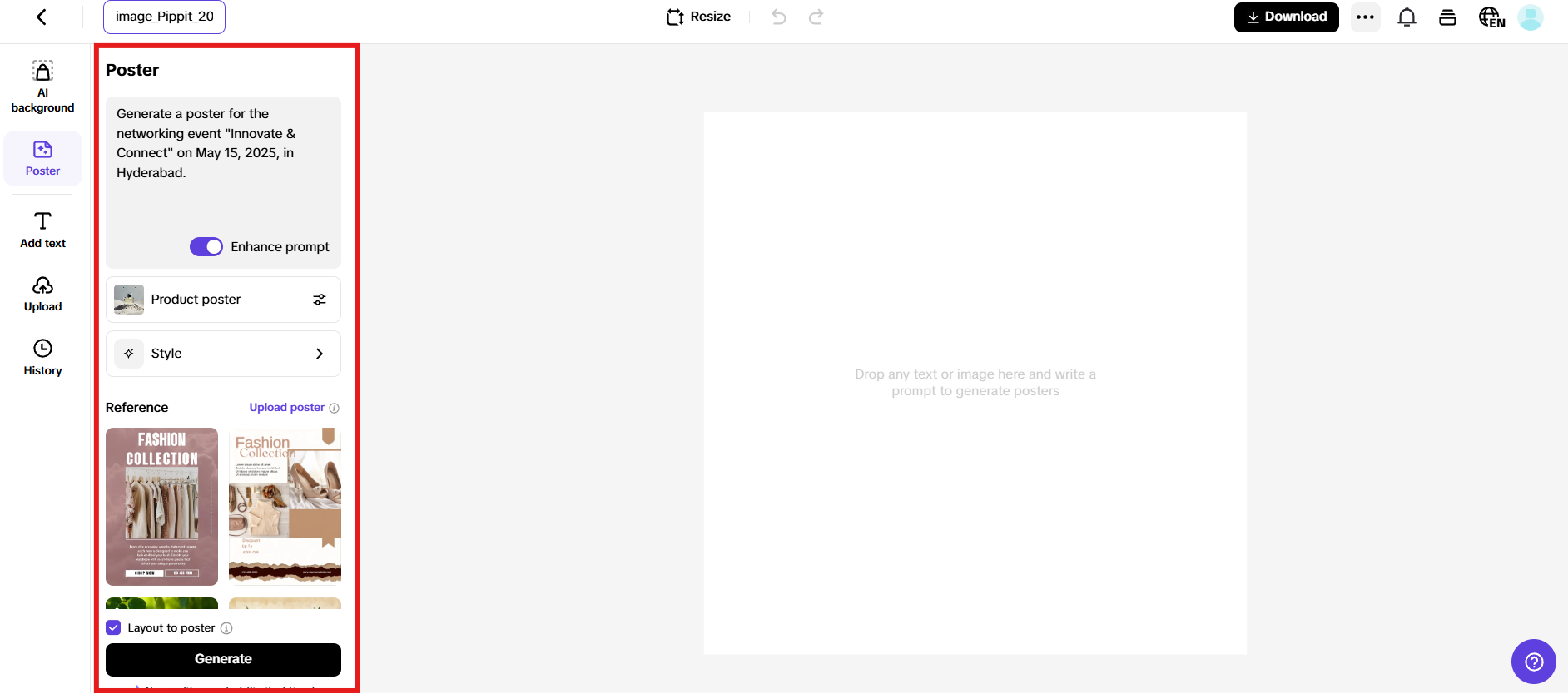Select the beige Fashion Collection shoes reference

pyautogui.click(x=285, y=507)
